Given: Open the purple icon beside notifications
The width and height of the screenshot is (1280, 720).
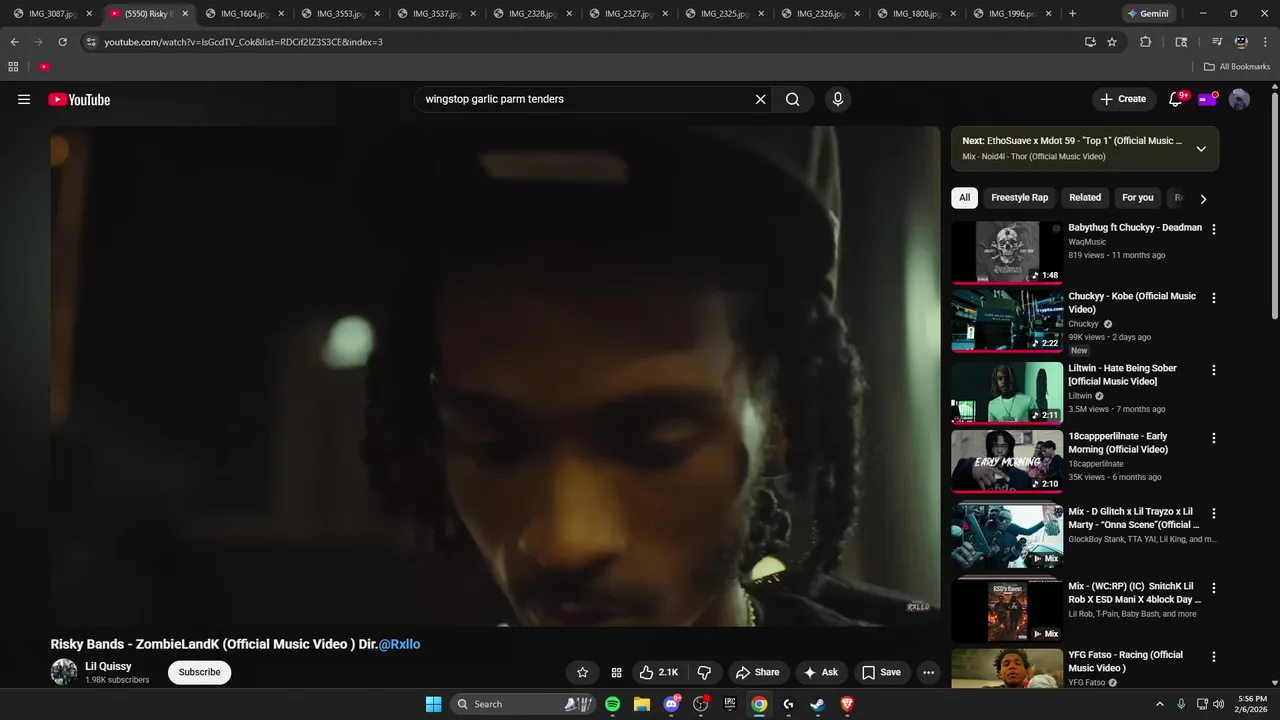Looking at the screenshot, I should coord(1208,99).
